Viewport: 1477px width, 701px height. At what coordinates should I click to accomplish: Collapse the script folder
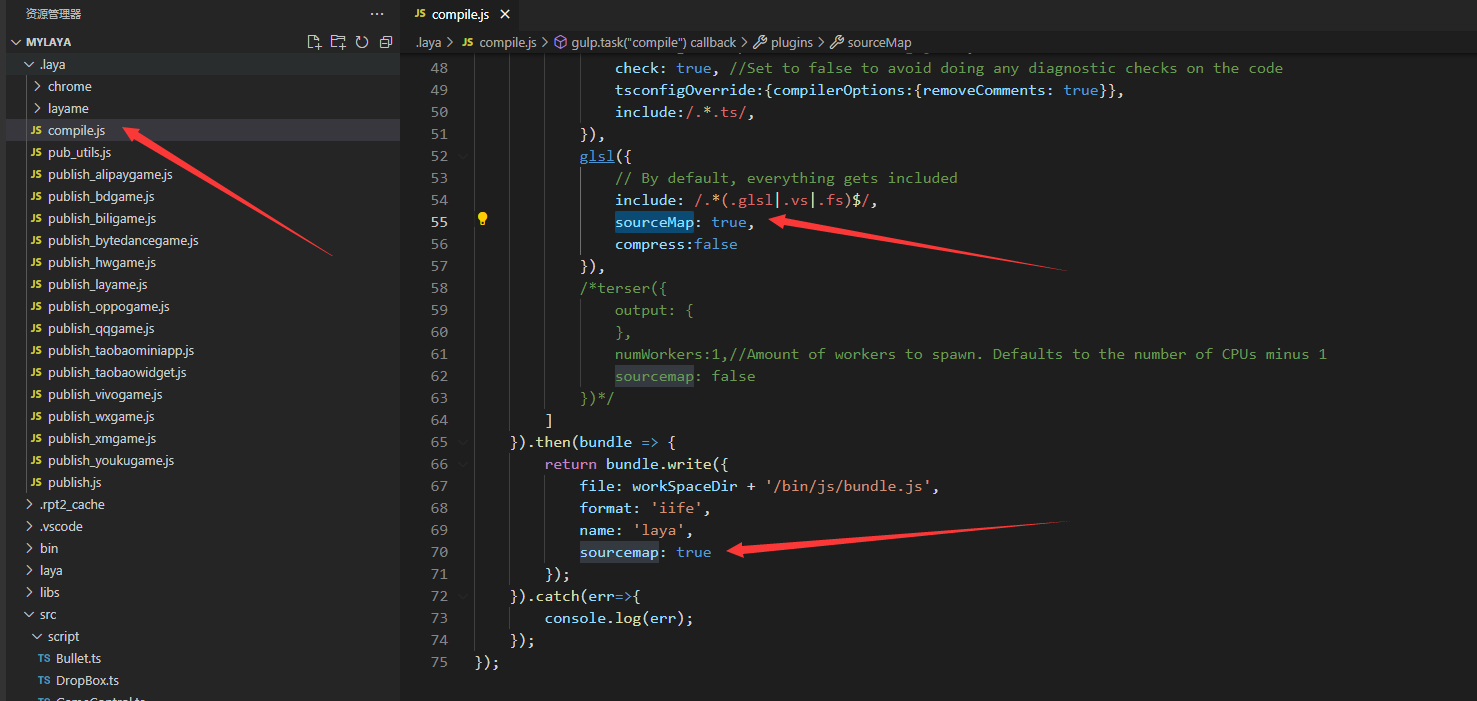(x=38, y=636)
